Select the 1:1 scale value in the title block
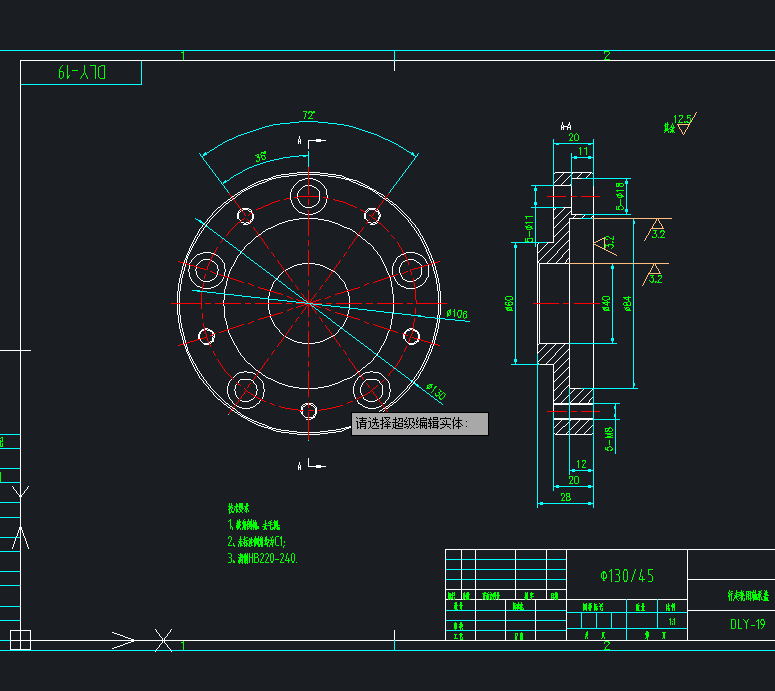 [x=672, y=622]
